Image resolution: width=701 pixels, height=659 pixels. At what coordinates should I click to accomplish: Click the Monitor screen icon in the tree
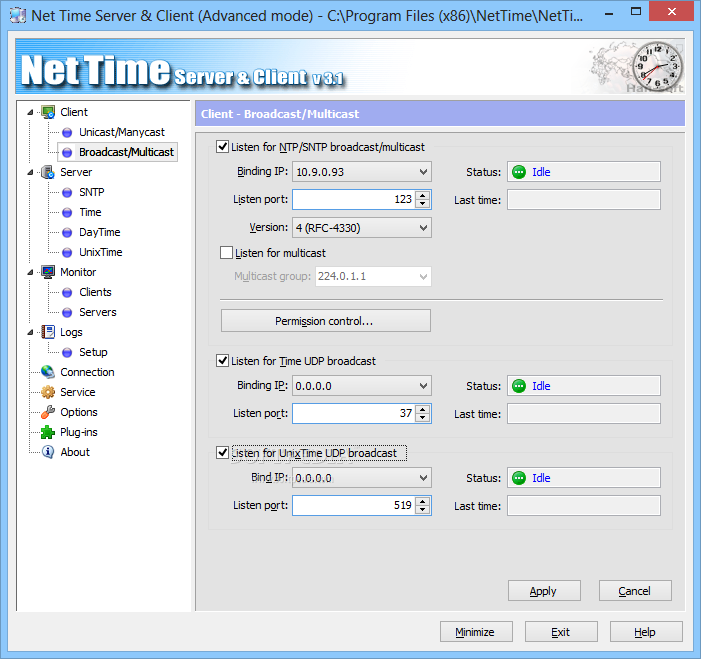(48, 272)
